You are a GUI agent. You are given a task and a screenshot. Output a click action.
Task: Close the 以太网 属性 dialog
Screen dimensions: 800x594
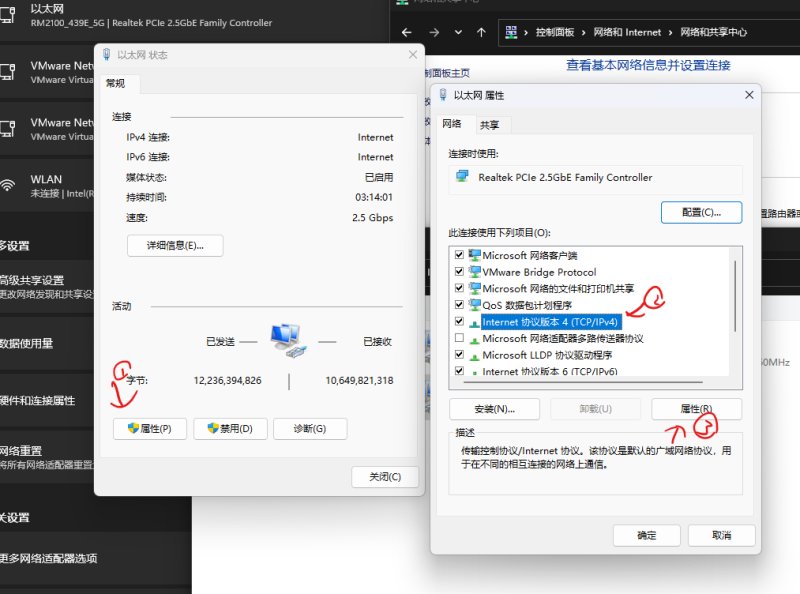[x=749, y=95]
